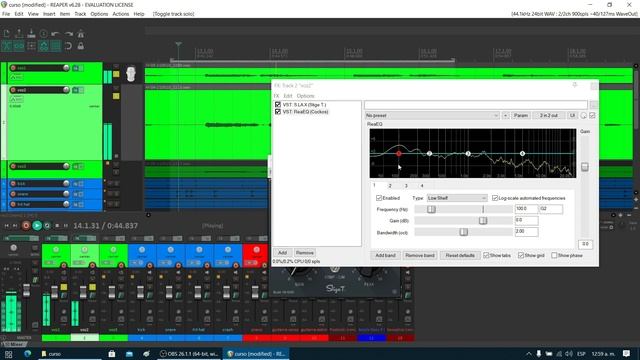Select band tab 2 in ReaEQ

(x=390, y=186)
